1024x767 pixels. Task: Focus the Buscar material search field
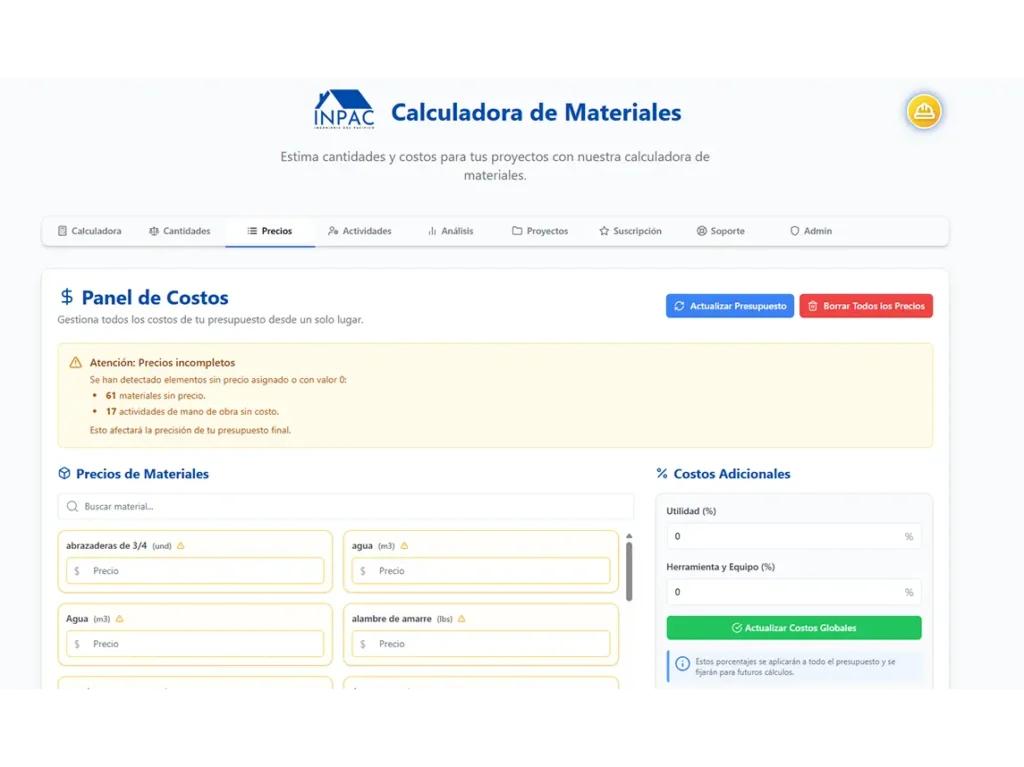[x=350, y=507]
